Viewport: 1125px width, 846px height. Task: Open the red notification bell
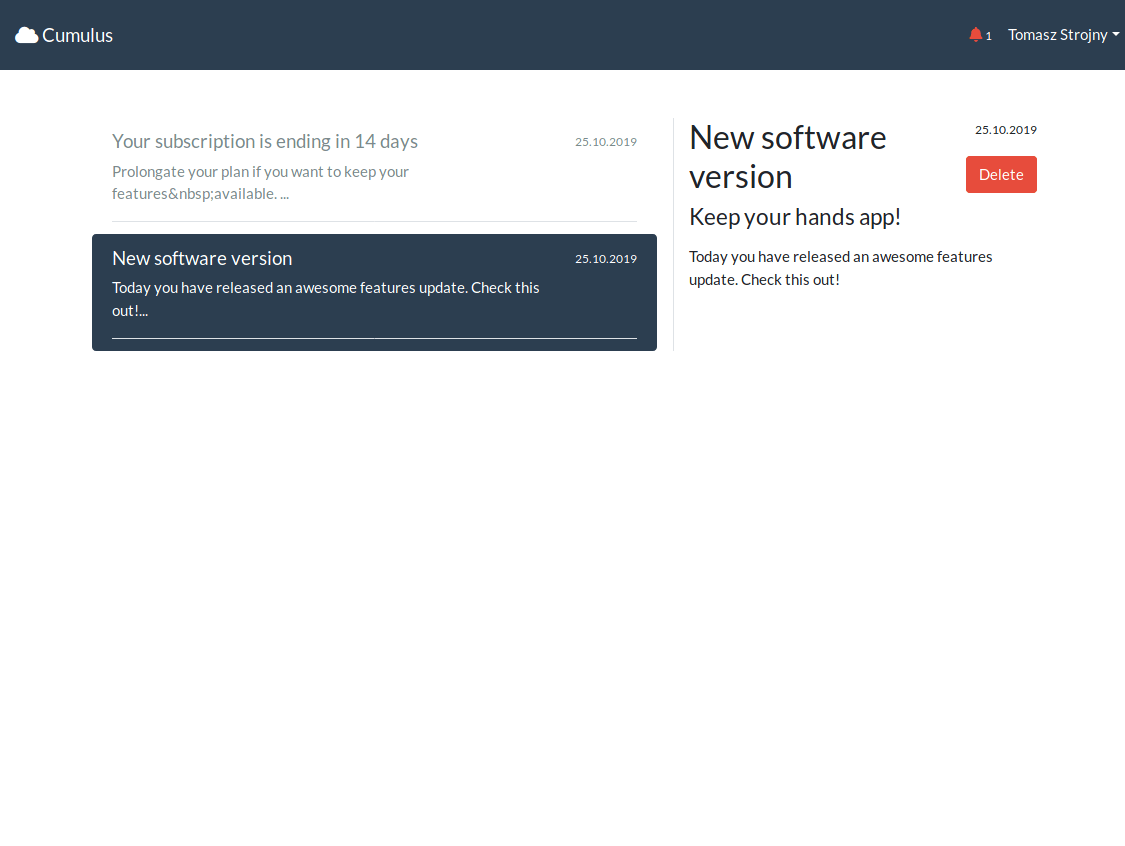coord(975,34)
